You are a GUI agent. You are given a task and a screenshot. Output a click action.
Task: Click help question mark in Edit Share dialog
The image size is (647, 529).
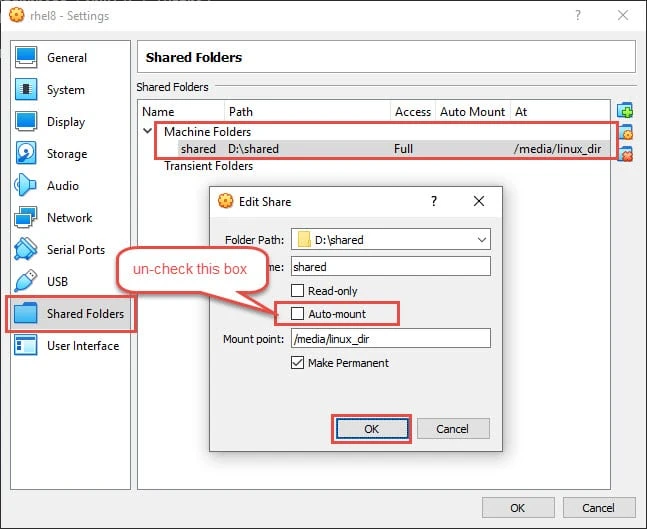[434, 201]
